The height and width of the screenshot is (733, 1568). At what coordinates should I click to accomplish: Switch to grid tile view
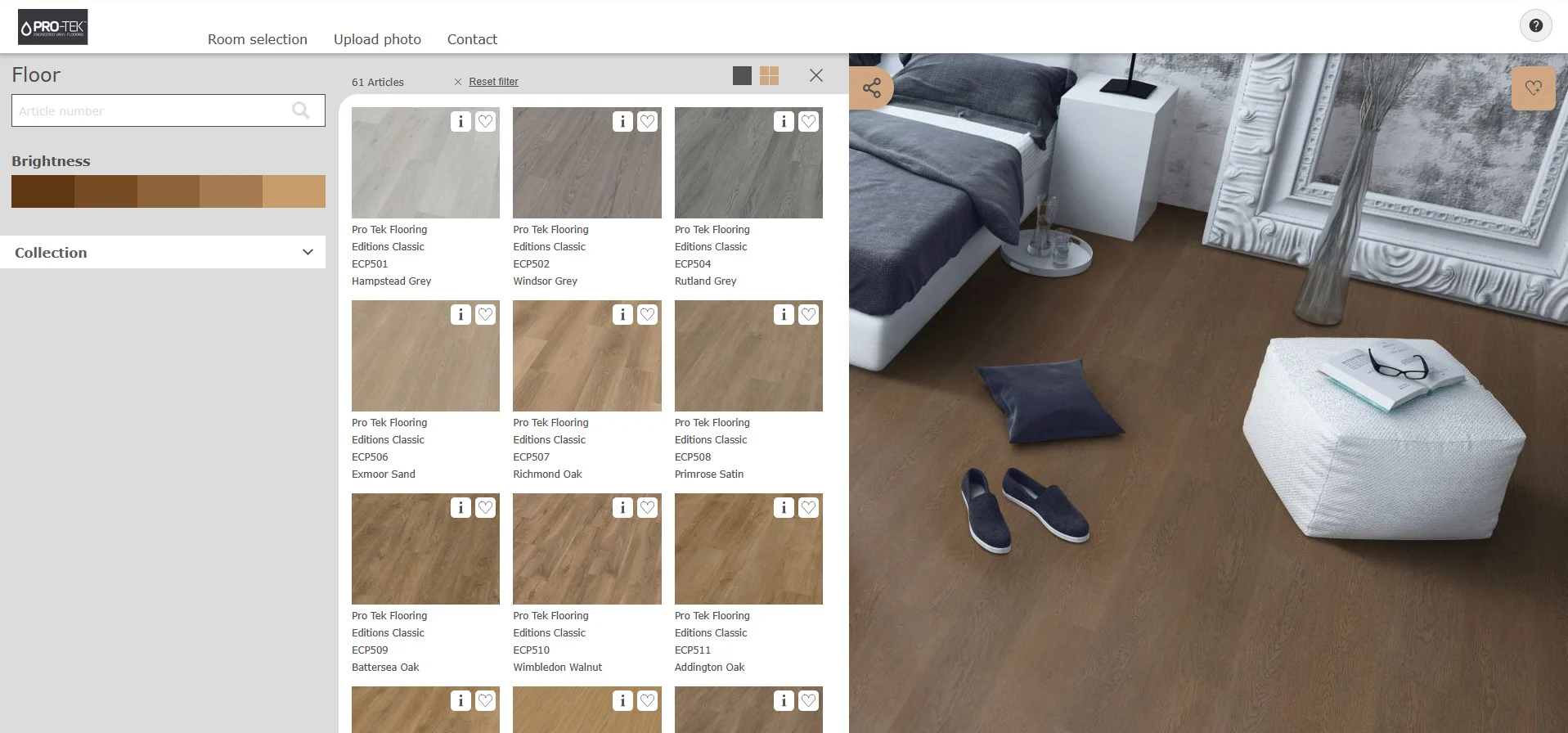pyautogui.click(x=769, y=76)
